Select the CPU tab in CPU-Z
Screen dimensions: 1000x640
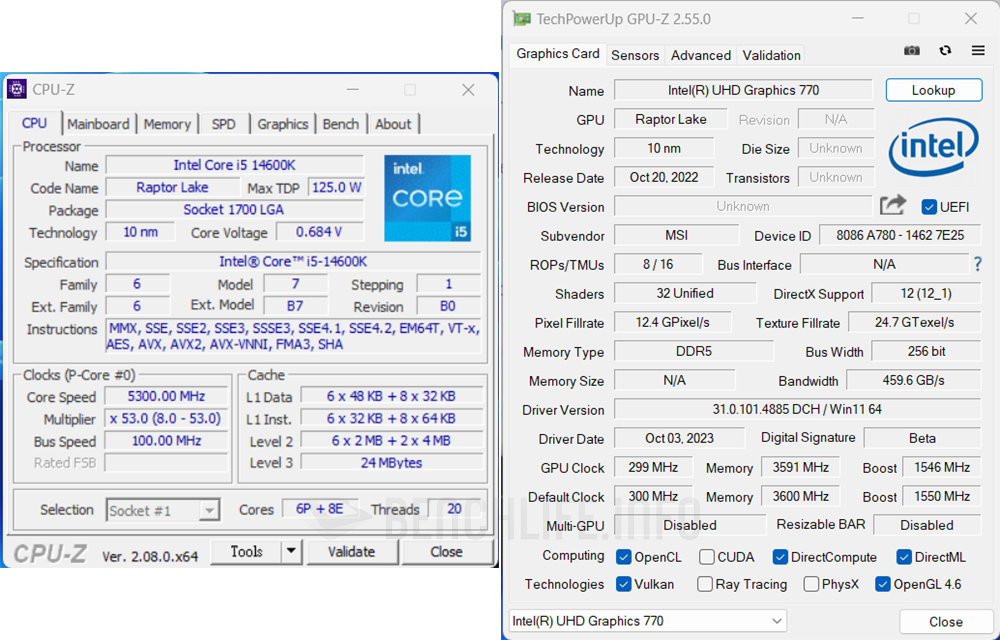[x=34, y=123]
